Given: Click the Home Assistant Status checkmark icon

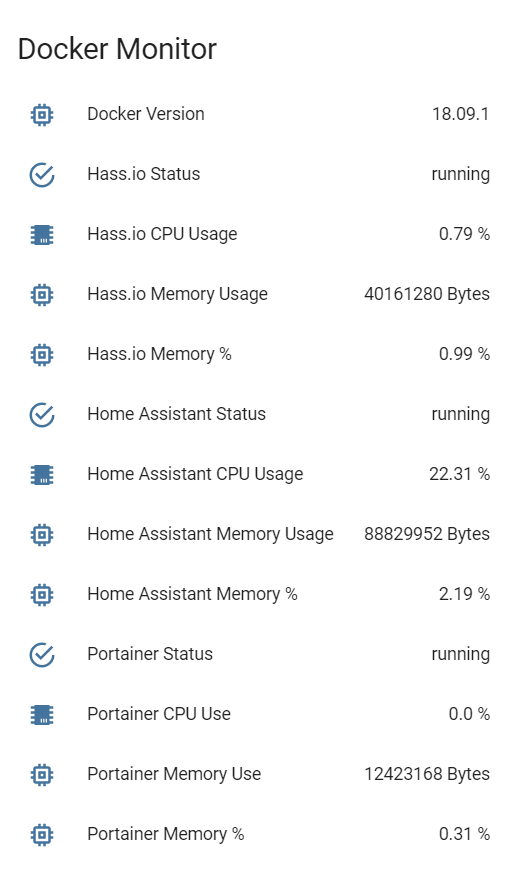Looking at the screenshot, I should (x=42, y=414).
